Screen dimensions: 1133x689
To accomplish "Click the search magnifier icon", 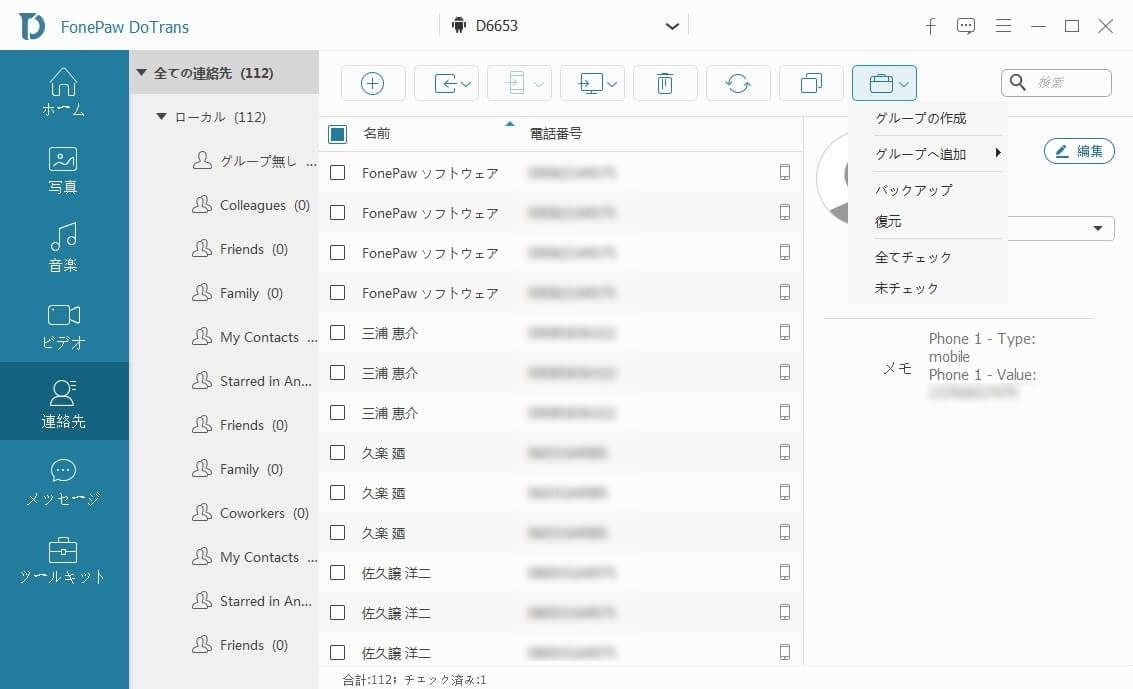I will pyautogui.click(x=1017, y=82).
